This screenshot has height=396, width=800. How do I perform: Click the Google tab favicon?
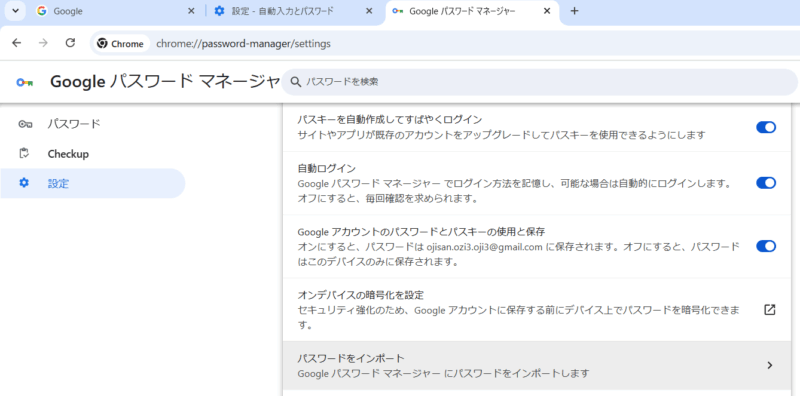tap(42, 11)
